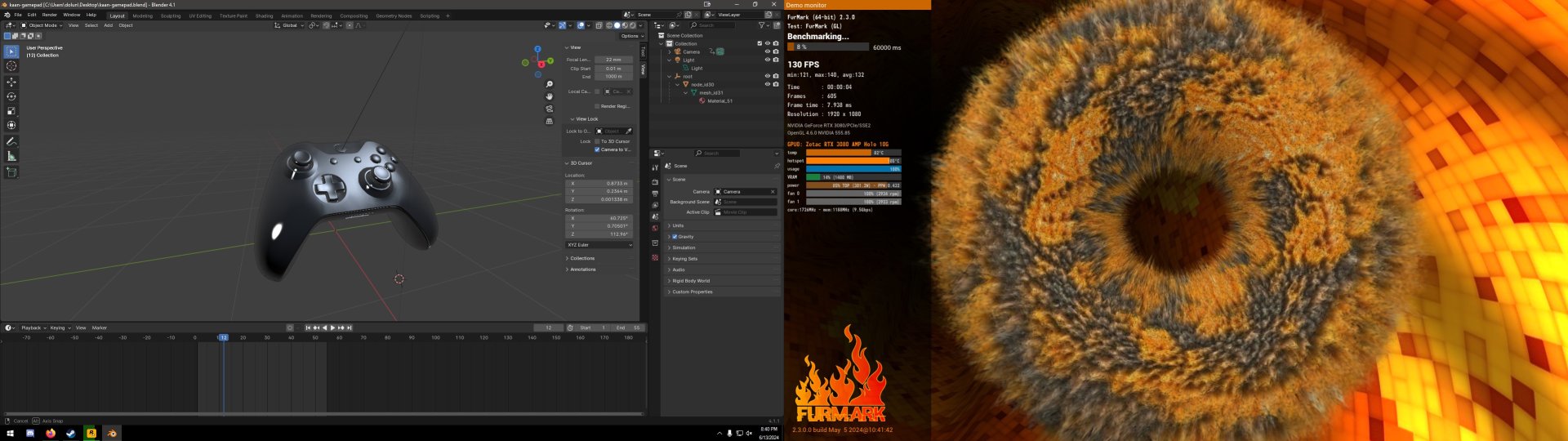Toggle X-Ray display in viewport header
The image size is (1568, 441).
click(x=599, y=25)
